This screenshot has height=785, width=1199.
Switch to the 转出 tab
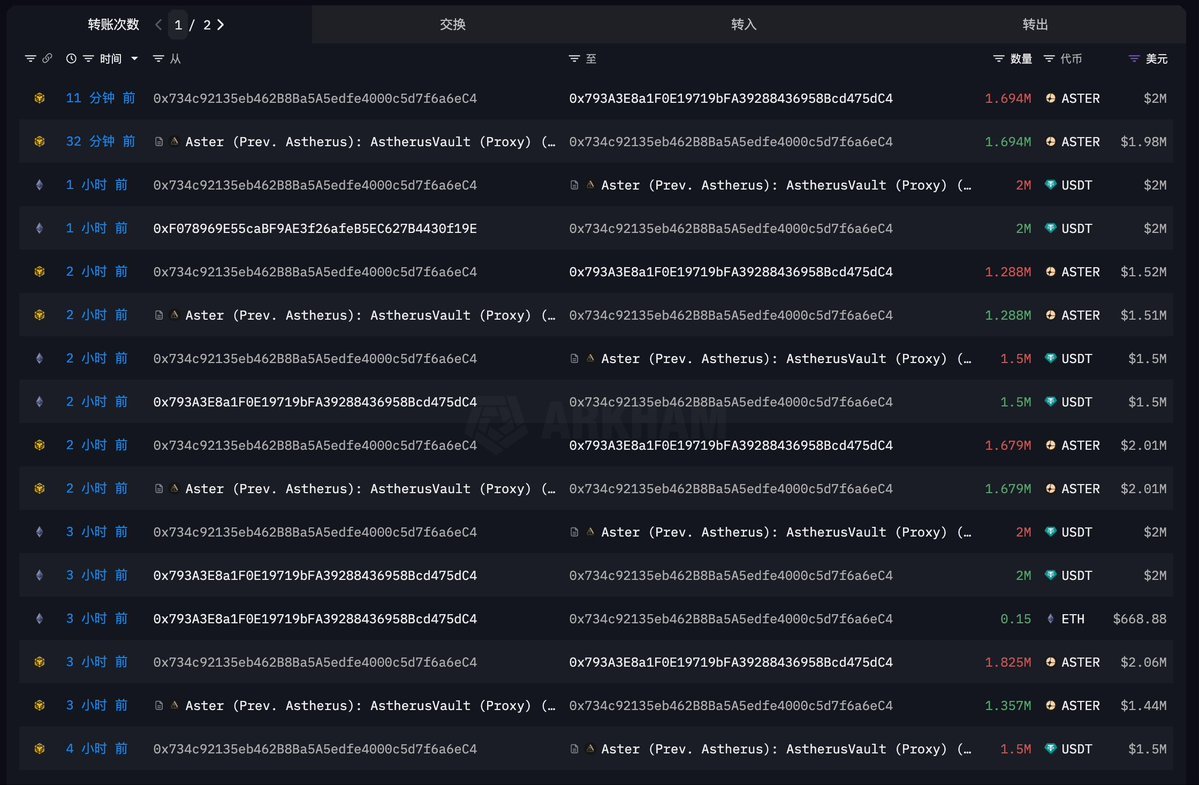point(1035,24)
